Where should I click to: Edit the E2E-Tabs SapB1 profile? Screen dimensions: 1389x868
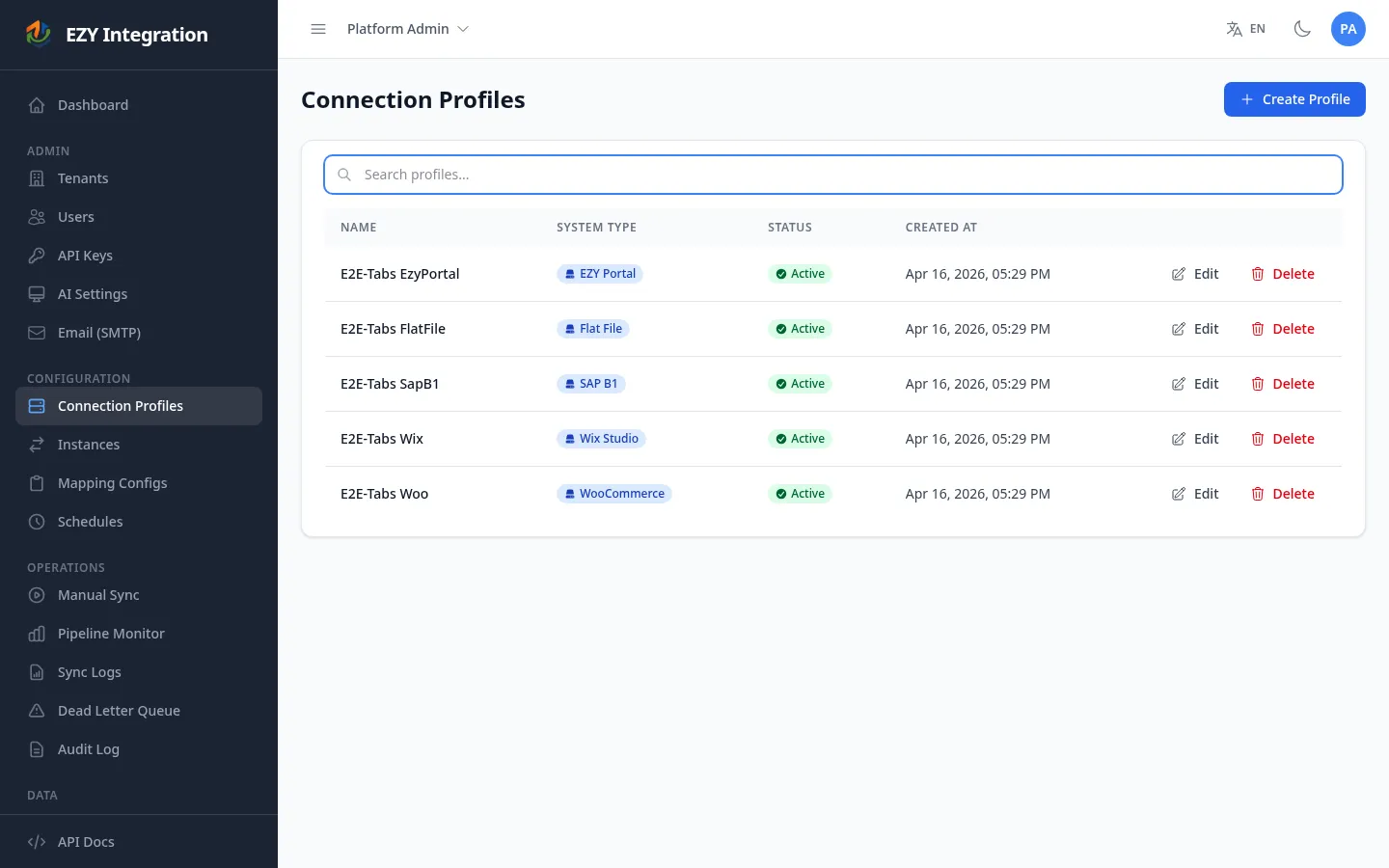[x=1195, y=384]
